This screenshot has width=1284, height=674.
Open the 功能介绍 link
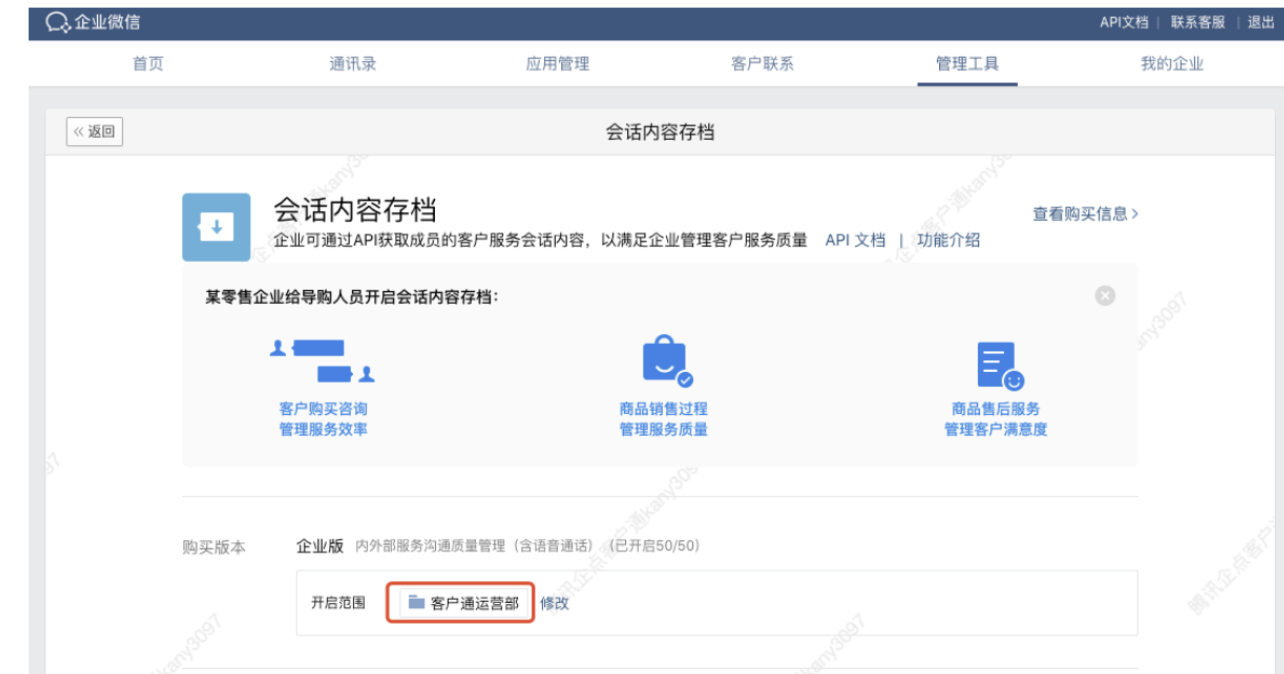click(948, 240)
